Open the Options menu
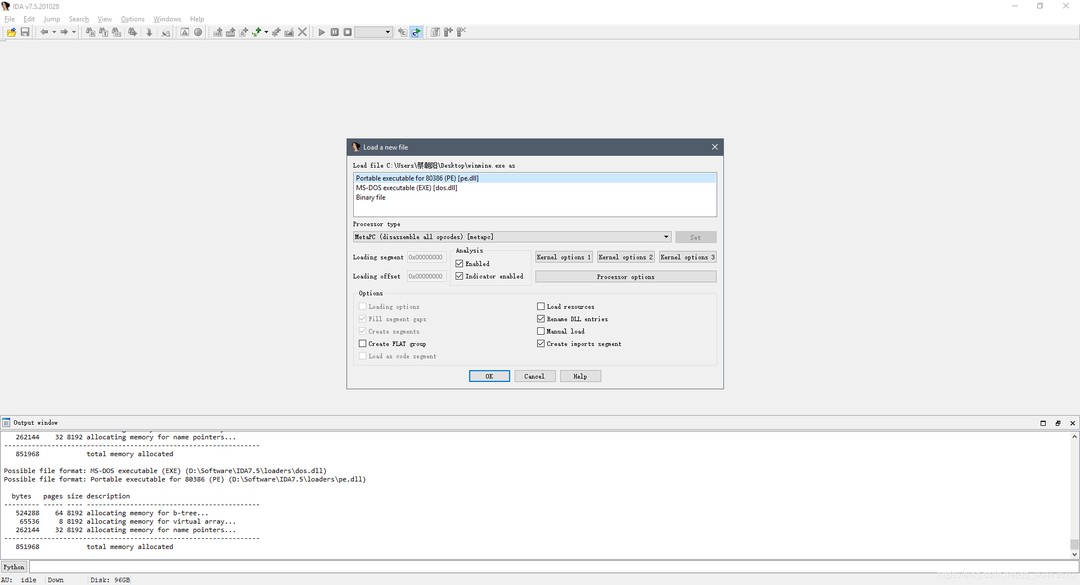This screenshot has height=585, width=1080. [x=132, y=19]
